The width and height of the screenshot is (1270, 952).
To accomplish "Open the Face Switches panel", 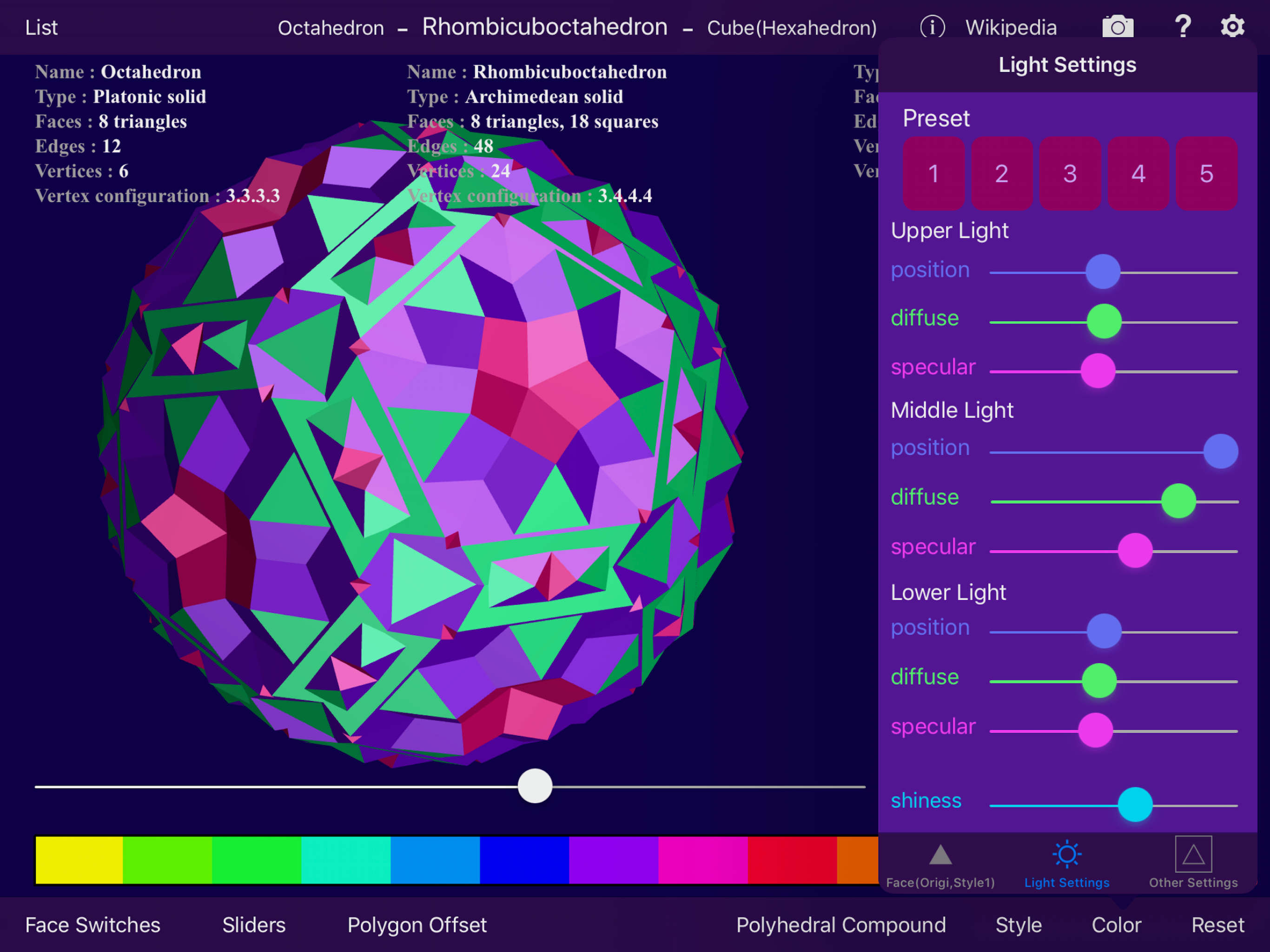I will tap(93, 925).
